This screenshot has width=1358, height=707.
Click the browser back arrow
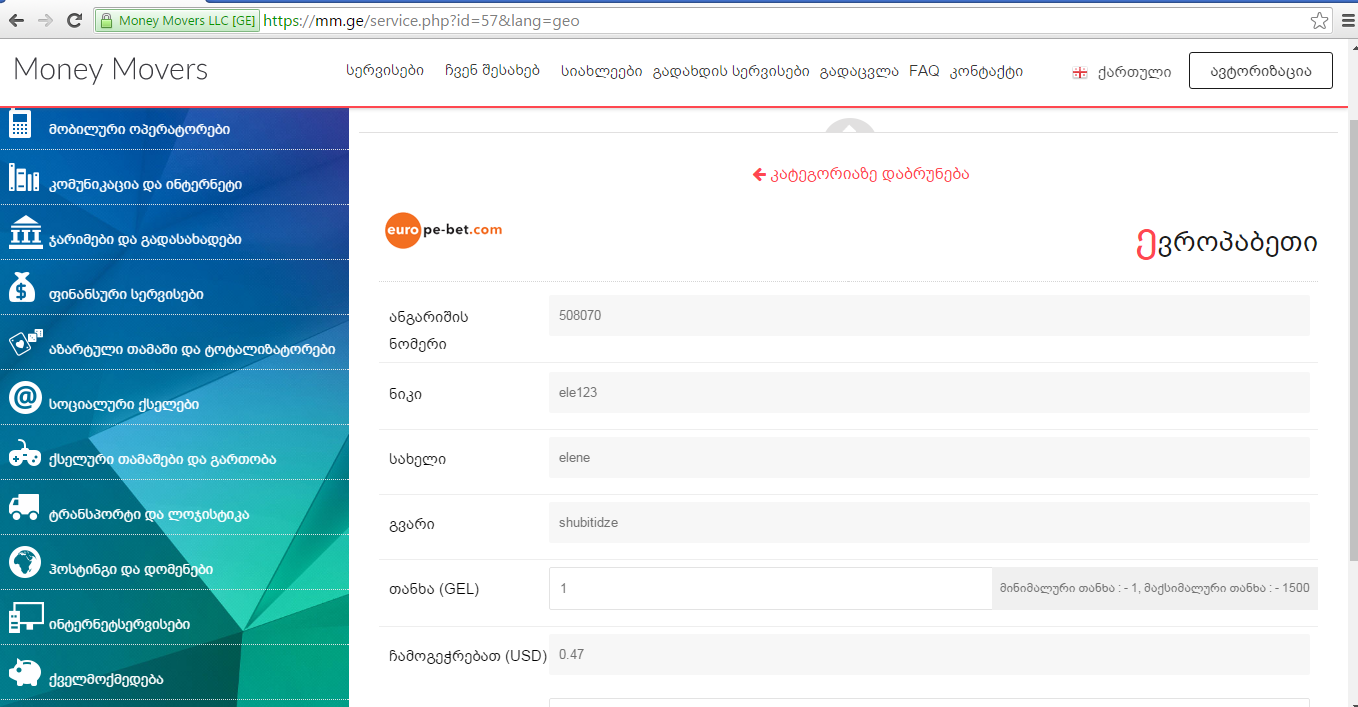coord(16,20)
